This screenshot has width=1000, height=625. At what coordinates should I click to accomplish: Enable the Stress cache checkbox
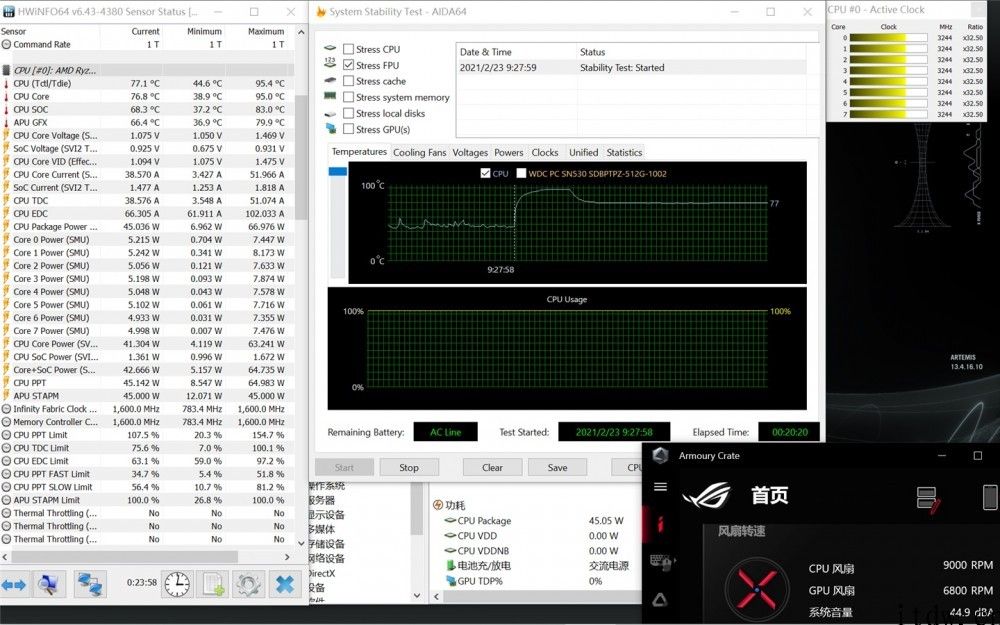(348, 81)
